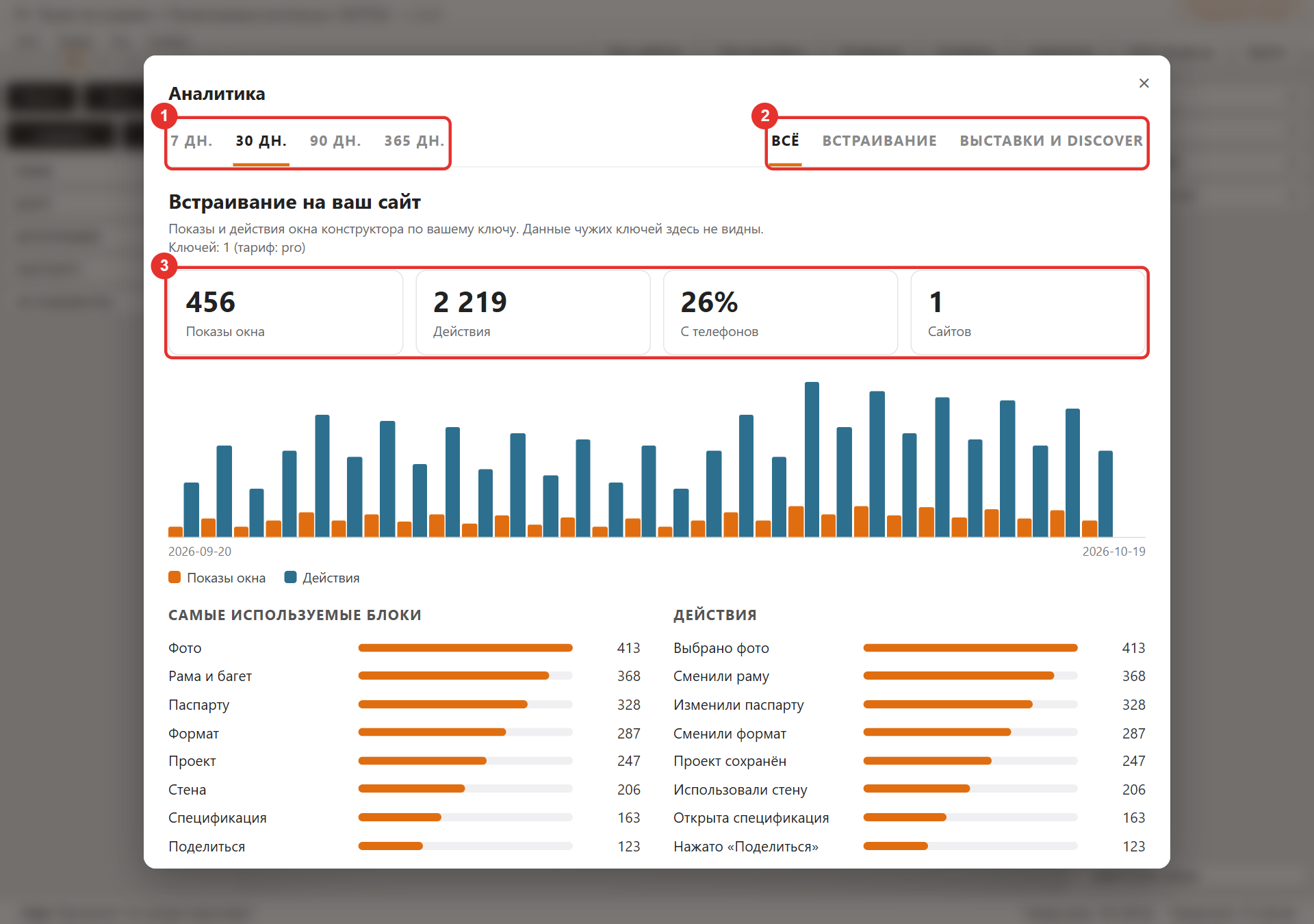Select the 7 дн. period tab

[192, 141]
